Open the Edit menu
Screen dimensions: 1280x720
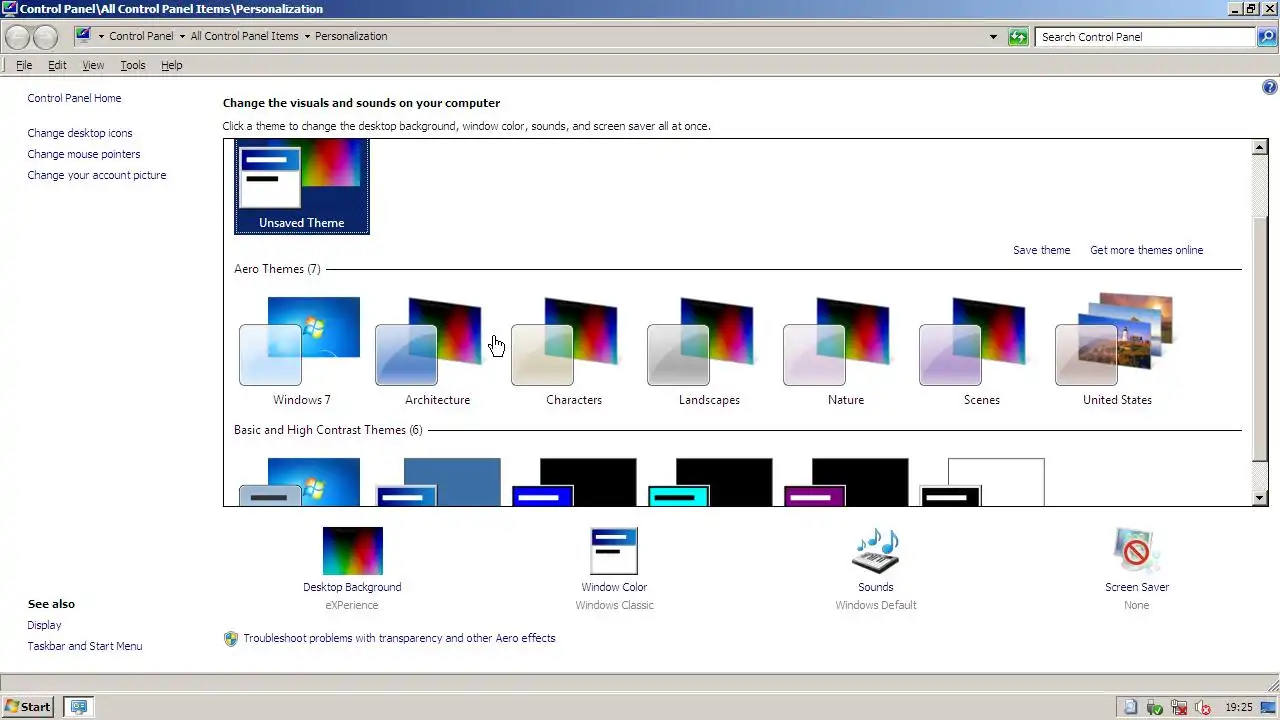(x=57, y=65)
